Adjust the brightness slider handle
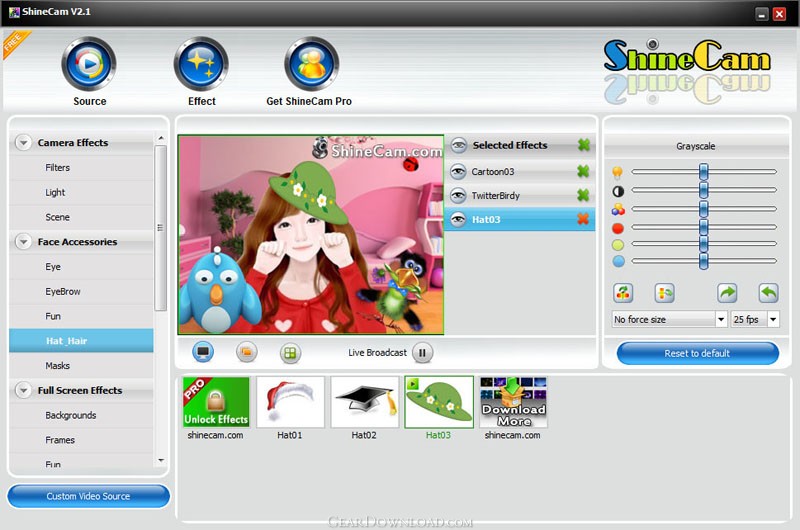This screenshot has width=800, height=530. (x=704, y=172)
